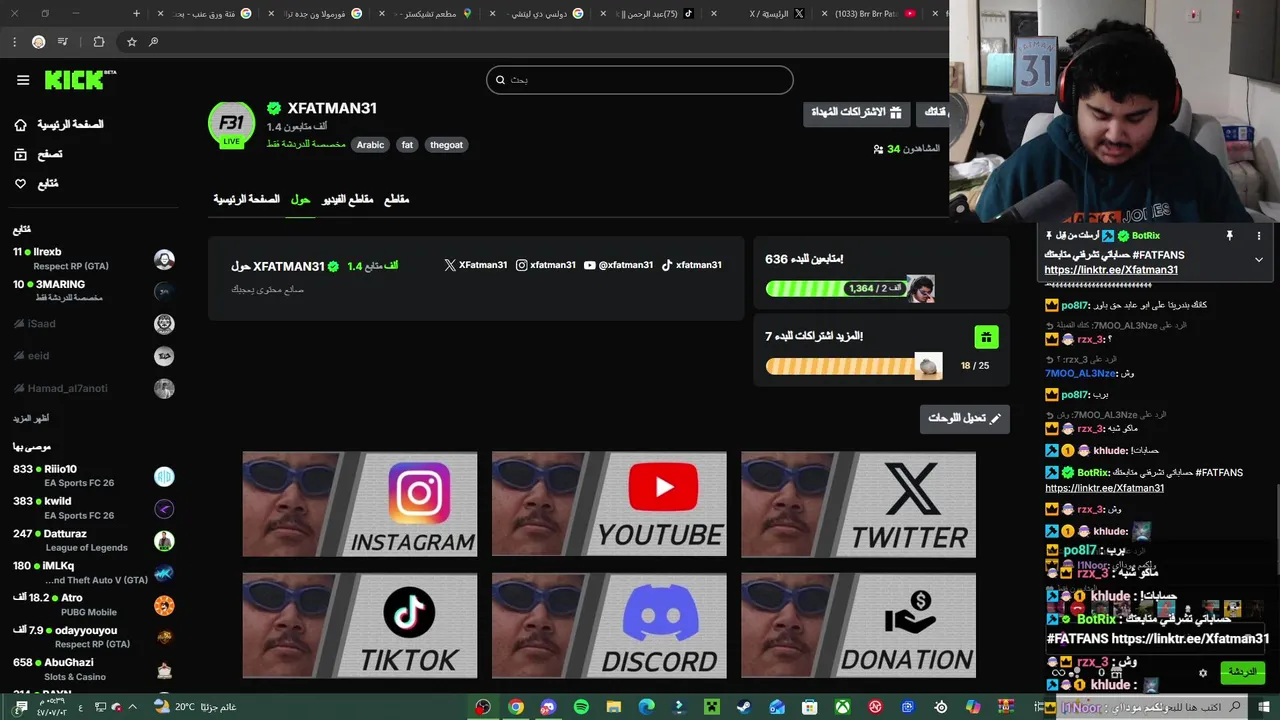
Task: Open the linktr.ee/Xfatman31 link in pinned message
Action: point(1111,270)
